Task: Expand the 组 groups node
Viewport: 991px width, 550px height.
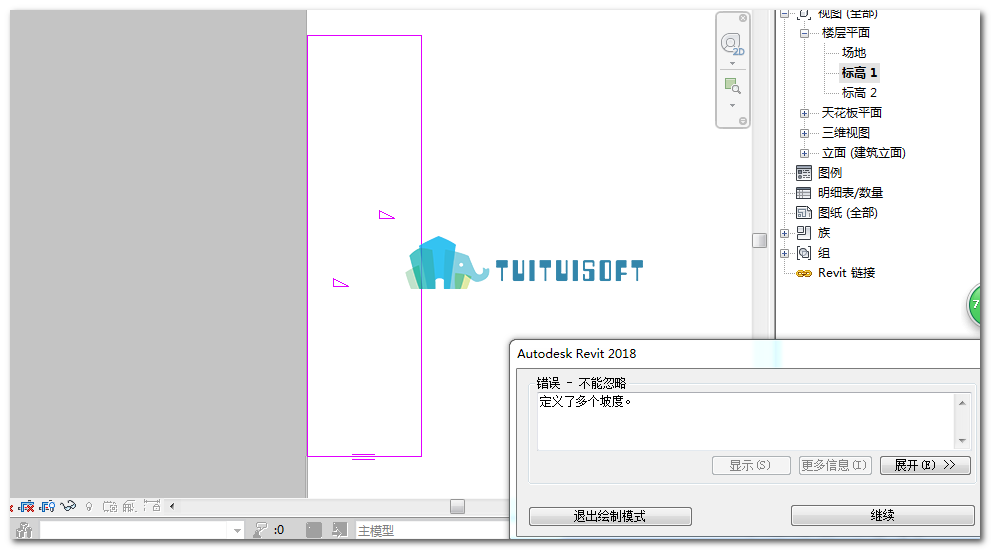Action: click(x=784, y=254)
